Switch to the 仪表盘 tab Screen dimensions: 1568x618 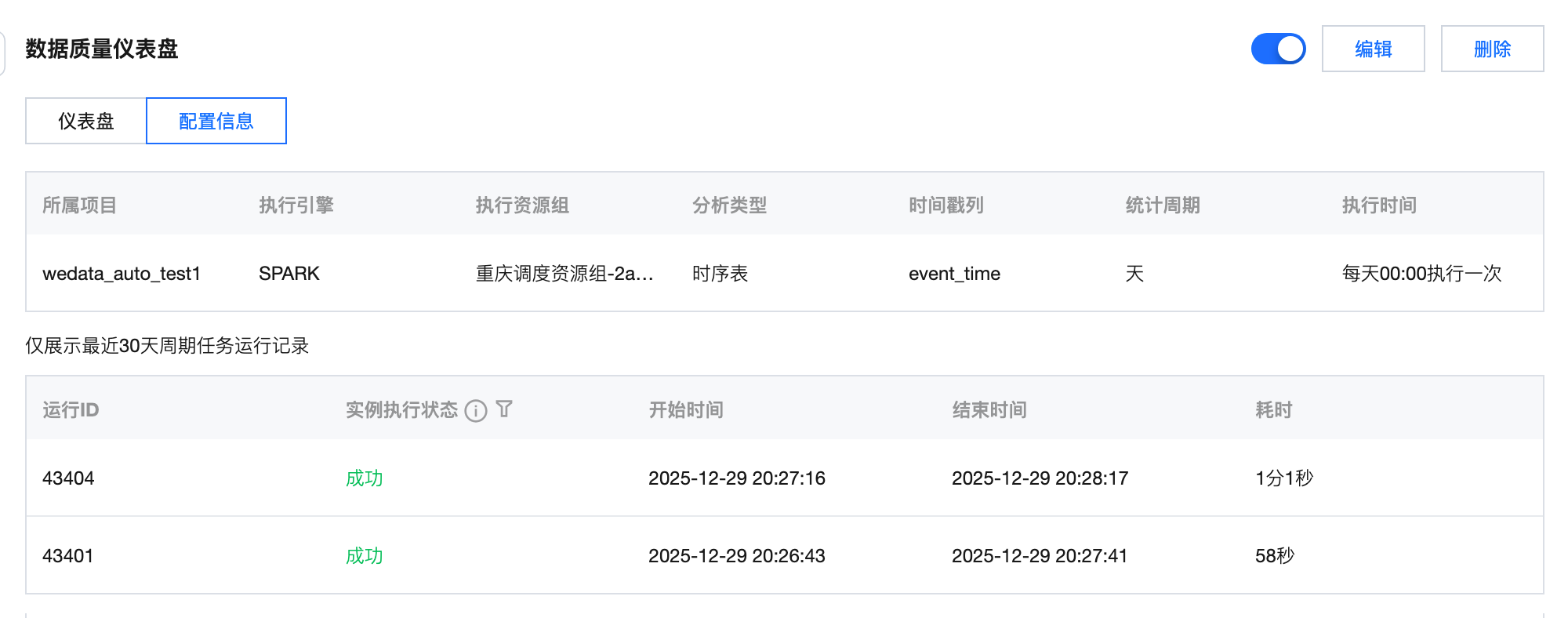pyautogui.click(x=86, y=121)
